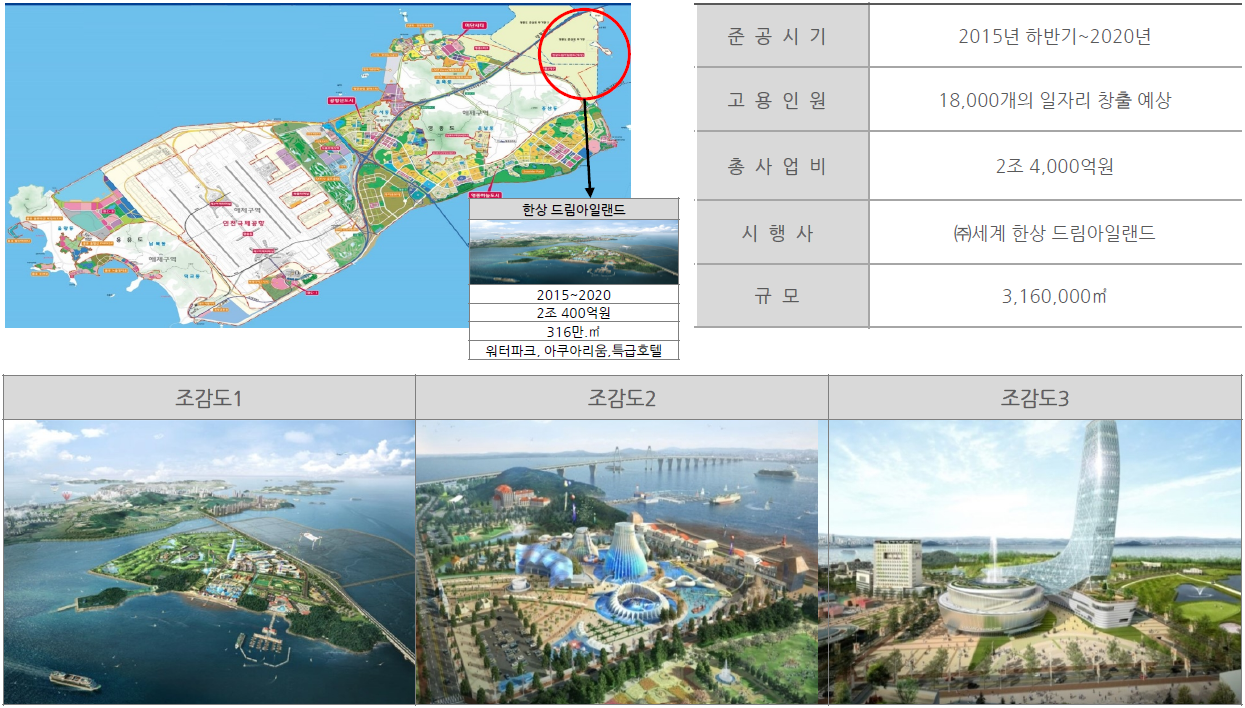Click the '2015년 하반기~2020년' table value
The height and width of the screenshot is (708, 1245).
coord(1054,36)
